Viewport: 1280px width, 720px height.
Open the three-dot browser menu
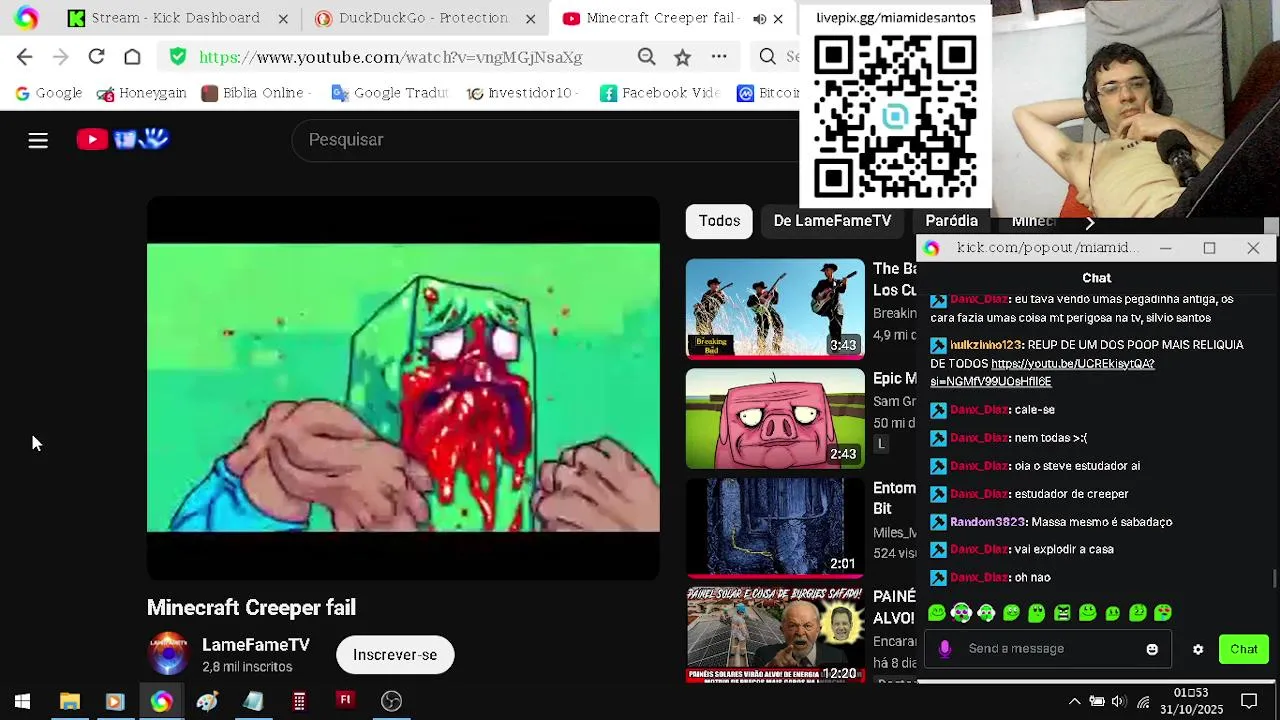point(719,57)
